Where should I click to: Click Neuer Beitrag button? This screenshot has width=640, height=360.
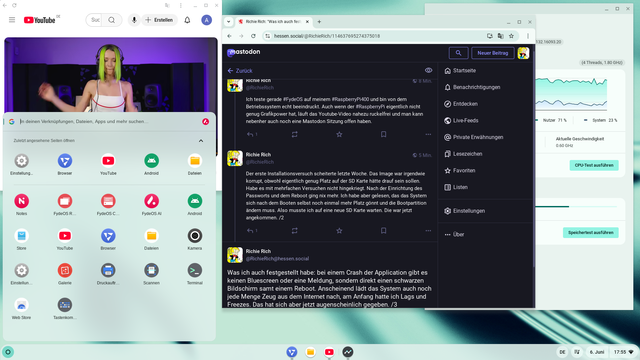point(493,53)
